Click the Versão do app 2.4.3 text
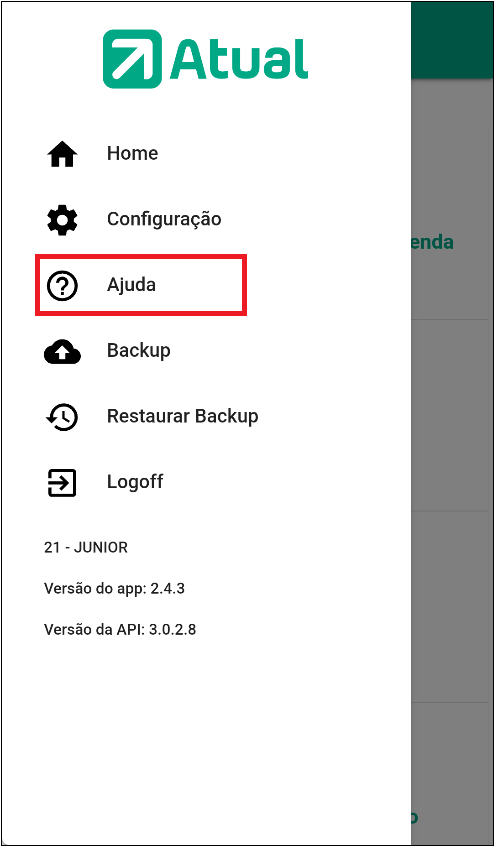 [114, 588]
